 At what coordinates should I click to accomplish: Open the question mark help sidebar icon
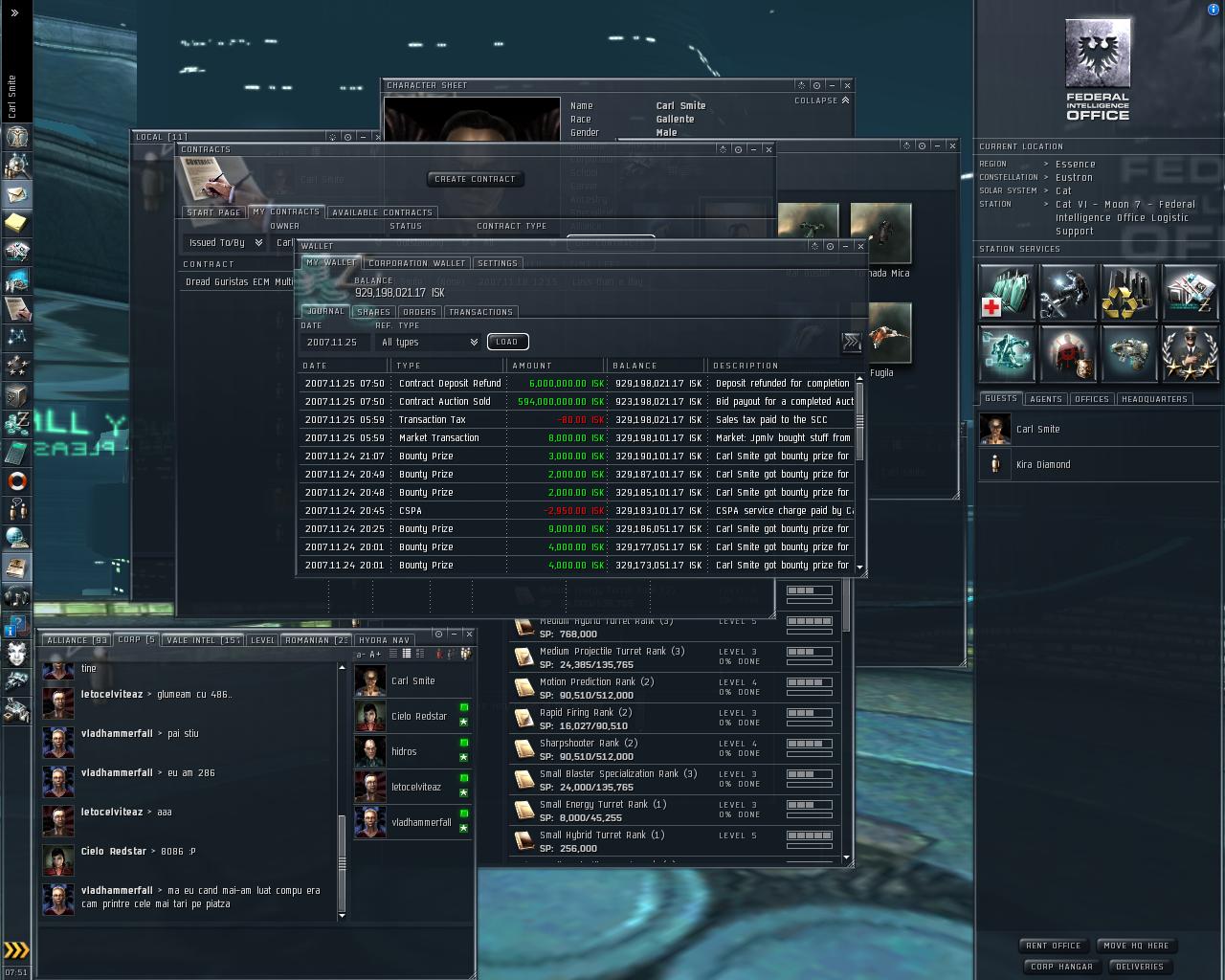[16, 625]
